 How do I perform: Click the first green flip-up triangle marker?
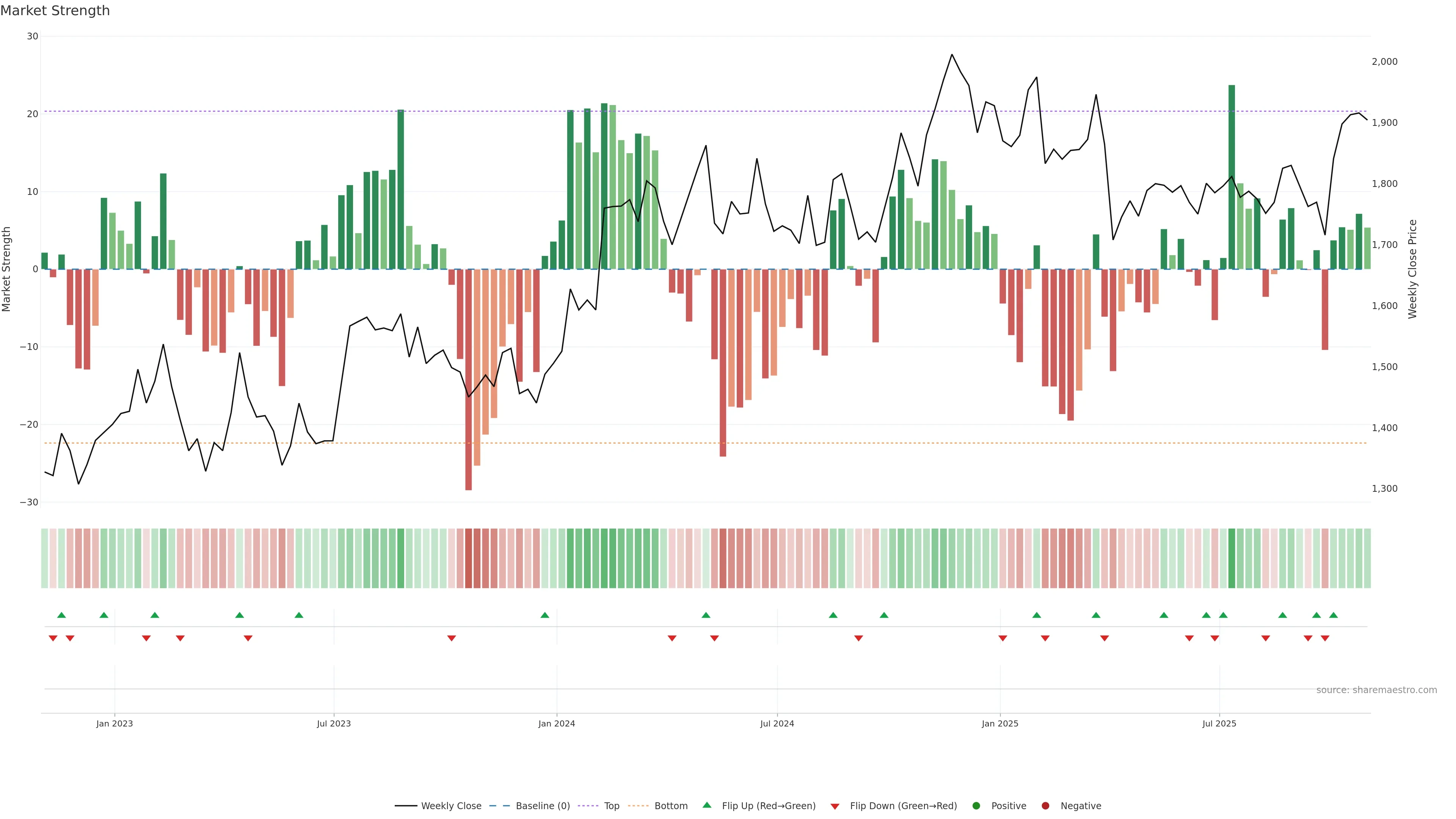pos(61,615)
